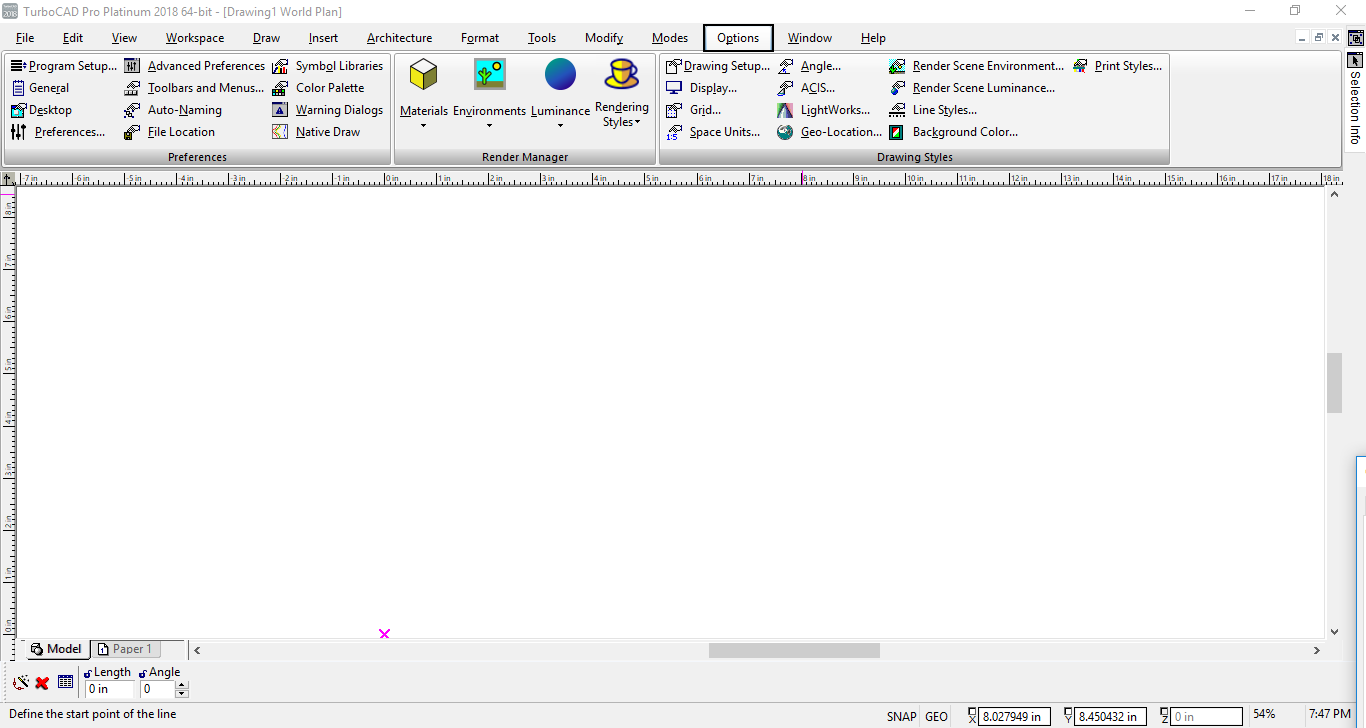Open the Draw menu
Image resolution: width=1366 pixels, height=728 pixels.
coord(267,38)
